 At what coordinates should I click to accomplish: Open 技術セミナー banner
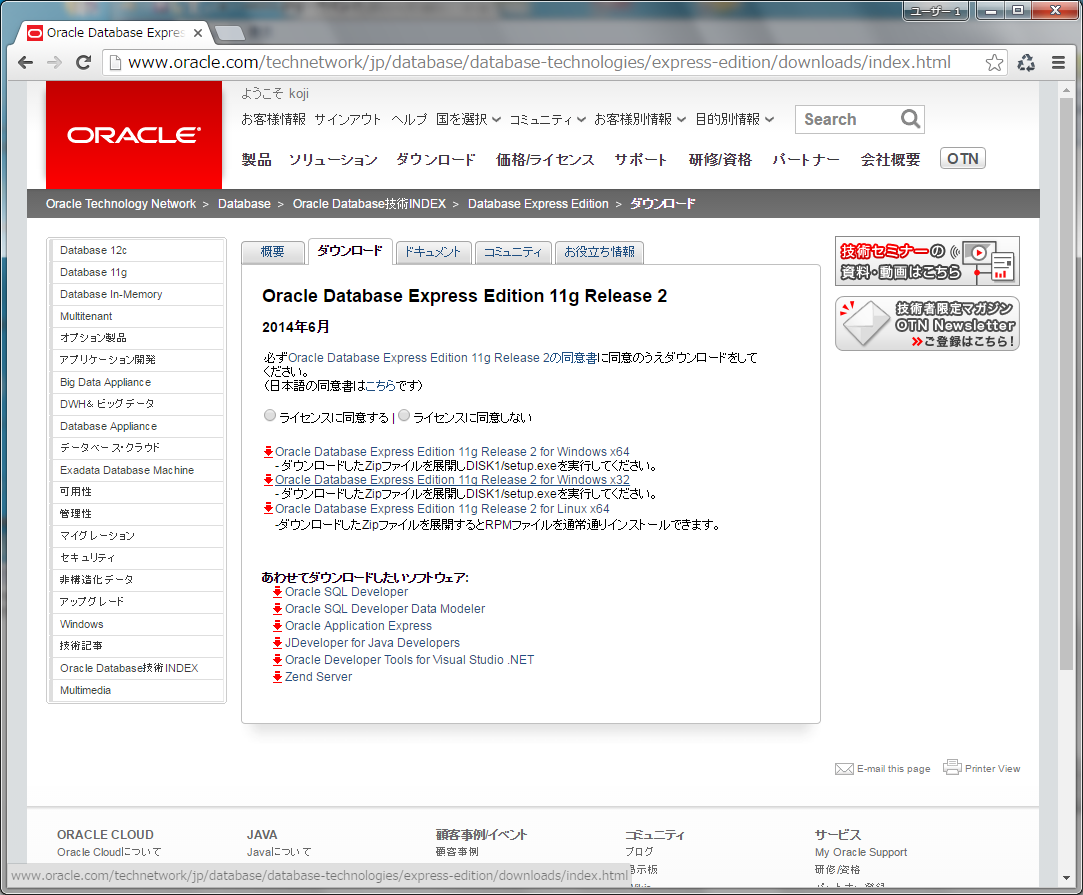pos(927,261)
